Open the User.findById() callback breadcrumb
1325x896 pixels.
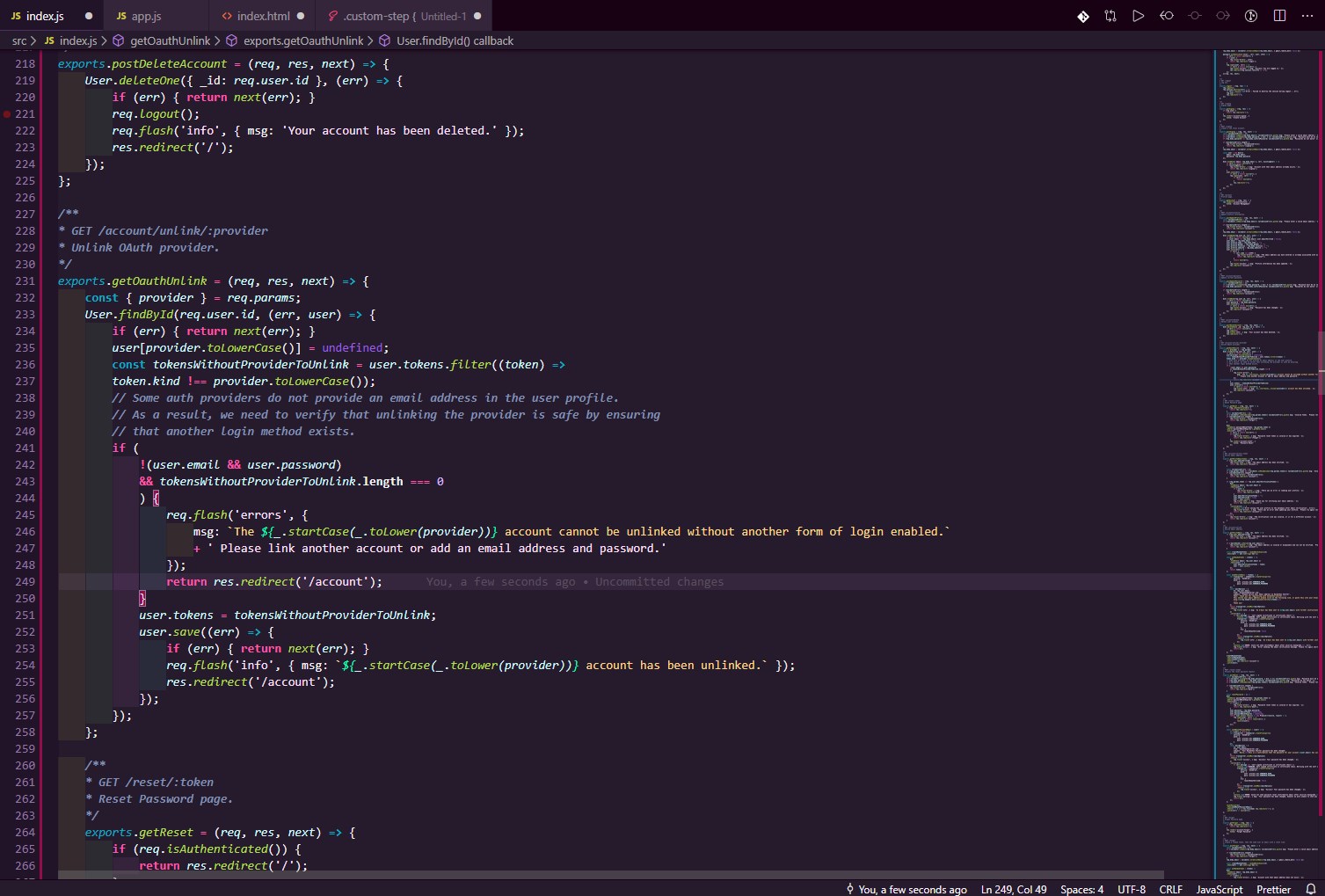[x=447, y=40]
